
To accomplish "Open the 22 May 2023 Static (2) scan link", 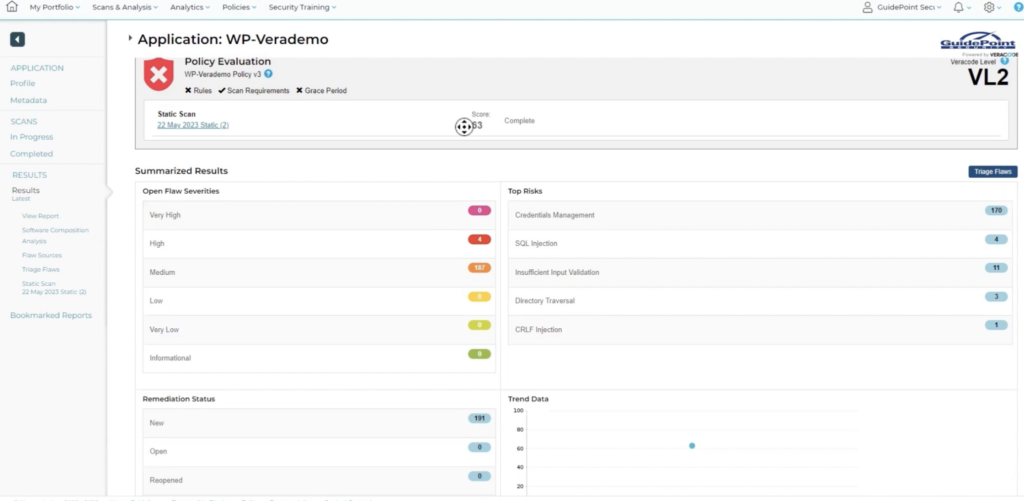I will coord(193,125).
